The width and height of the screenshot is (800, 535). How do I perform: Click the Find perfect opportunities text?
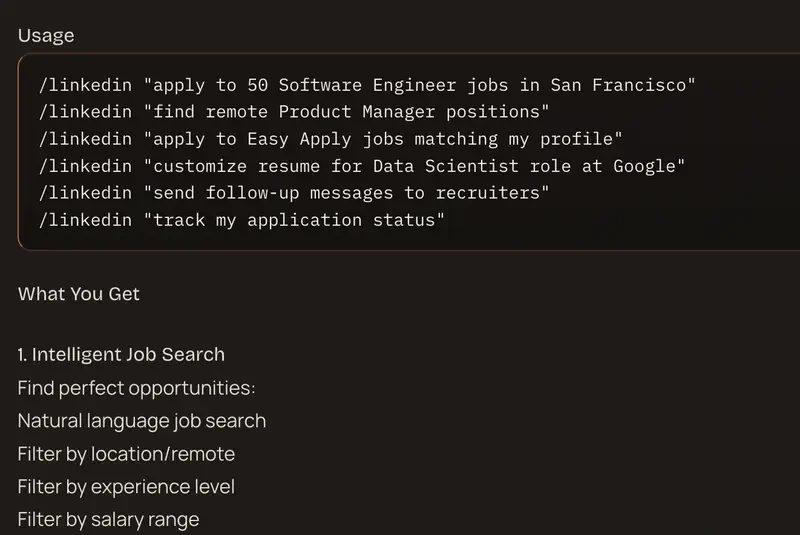point(136,388)
